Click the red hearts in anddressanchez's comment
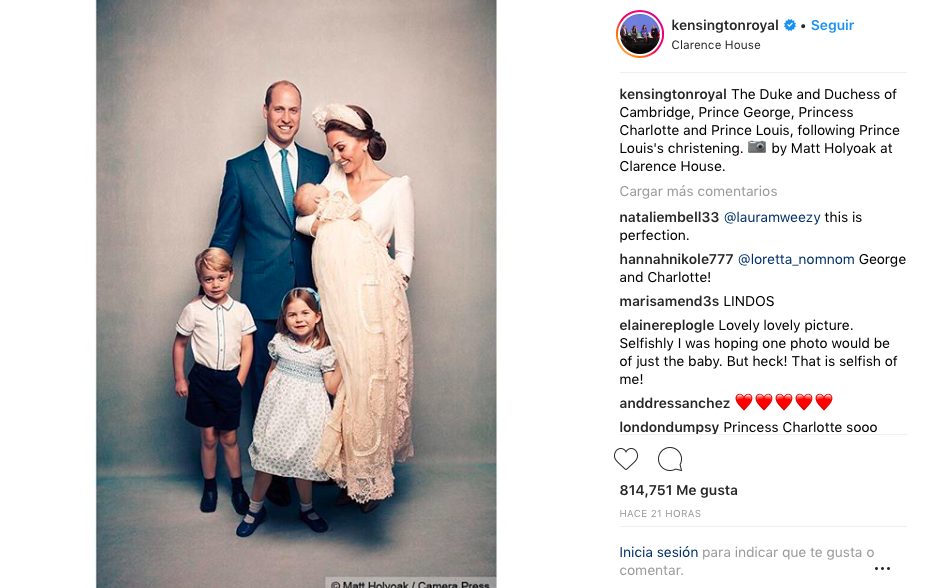Viewport: 929px width, 588px height. 784,403
